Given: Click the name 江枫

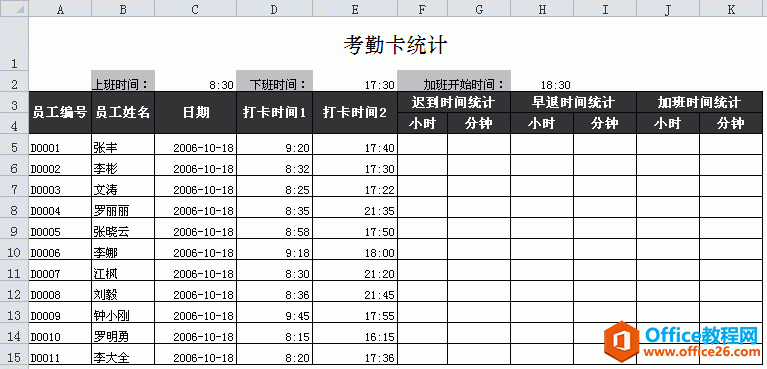Looking at the screenshot, I should point(123,271).
